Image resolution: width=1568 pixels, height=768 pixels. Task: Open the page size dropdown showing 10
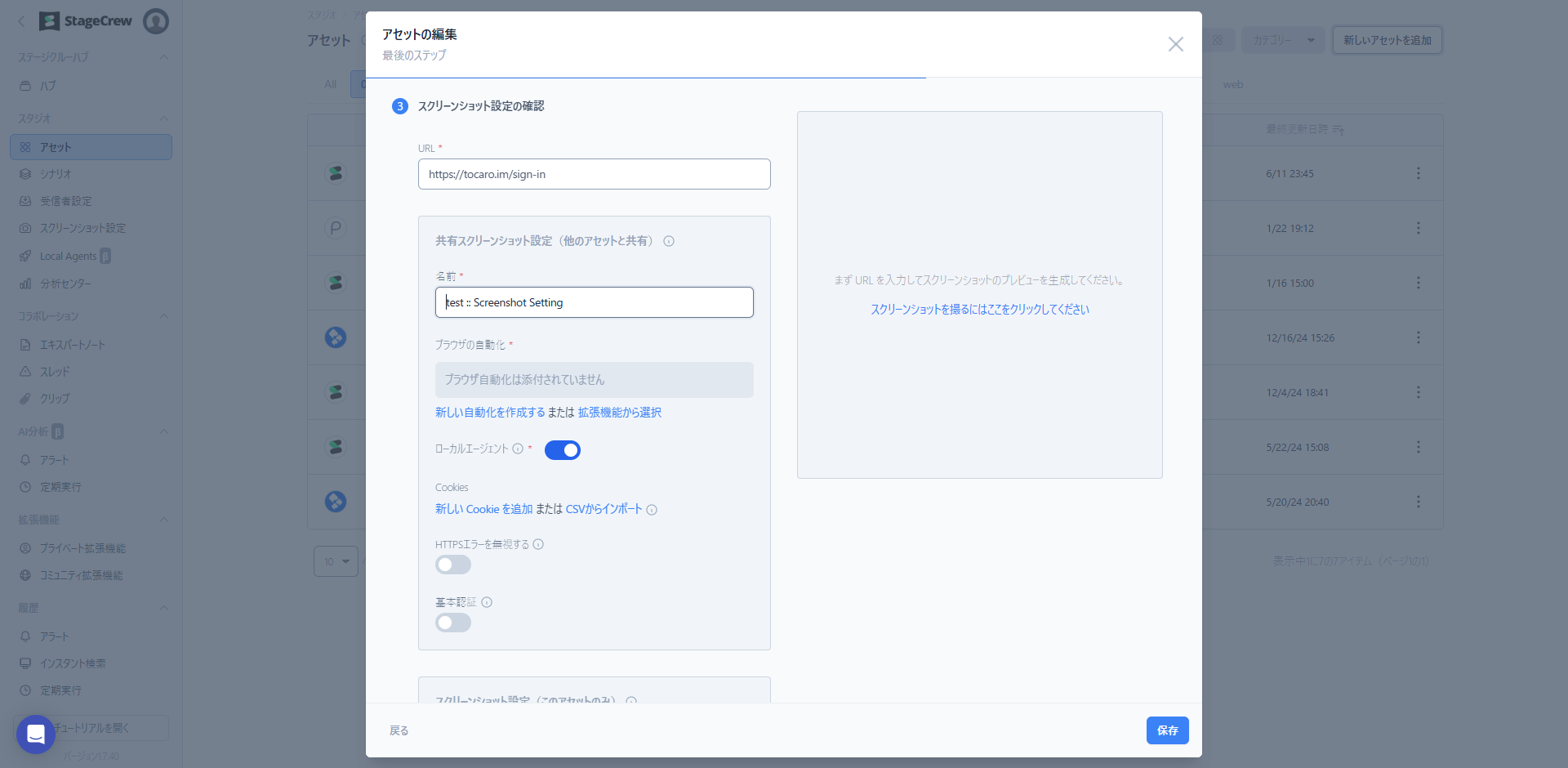click(x=336, y=561)
